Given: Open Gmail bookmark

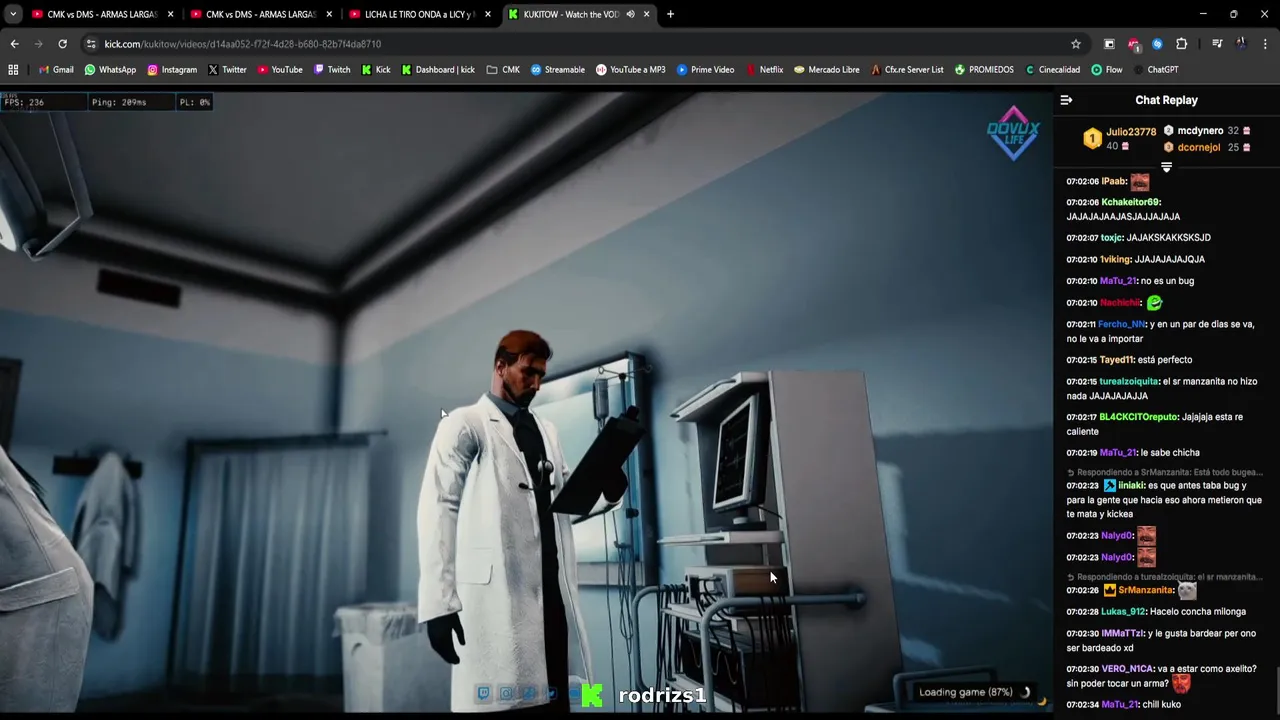Looking at the screenshot, I should [x=56, y=70].
